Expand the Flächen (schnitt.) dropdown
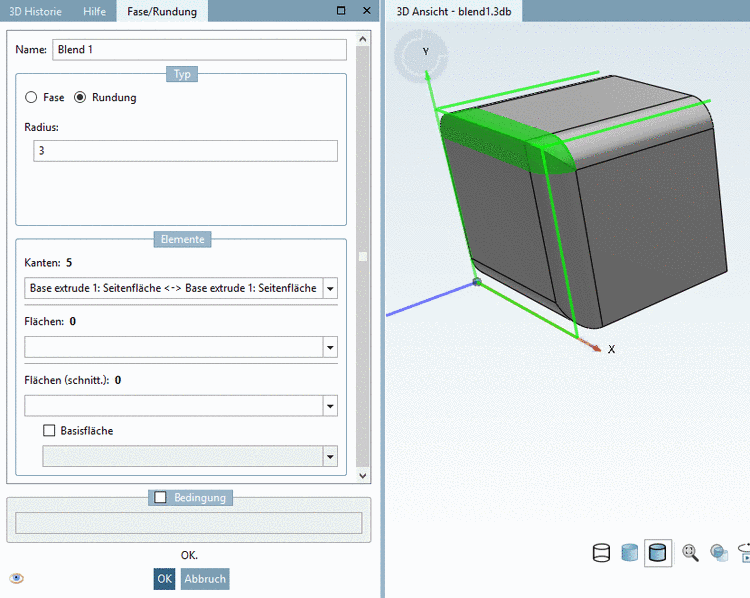The image size is (750, 598). click(330, 406)
